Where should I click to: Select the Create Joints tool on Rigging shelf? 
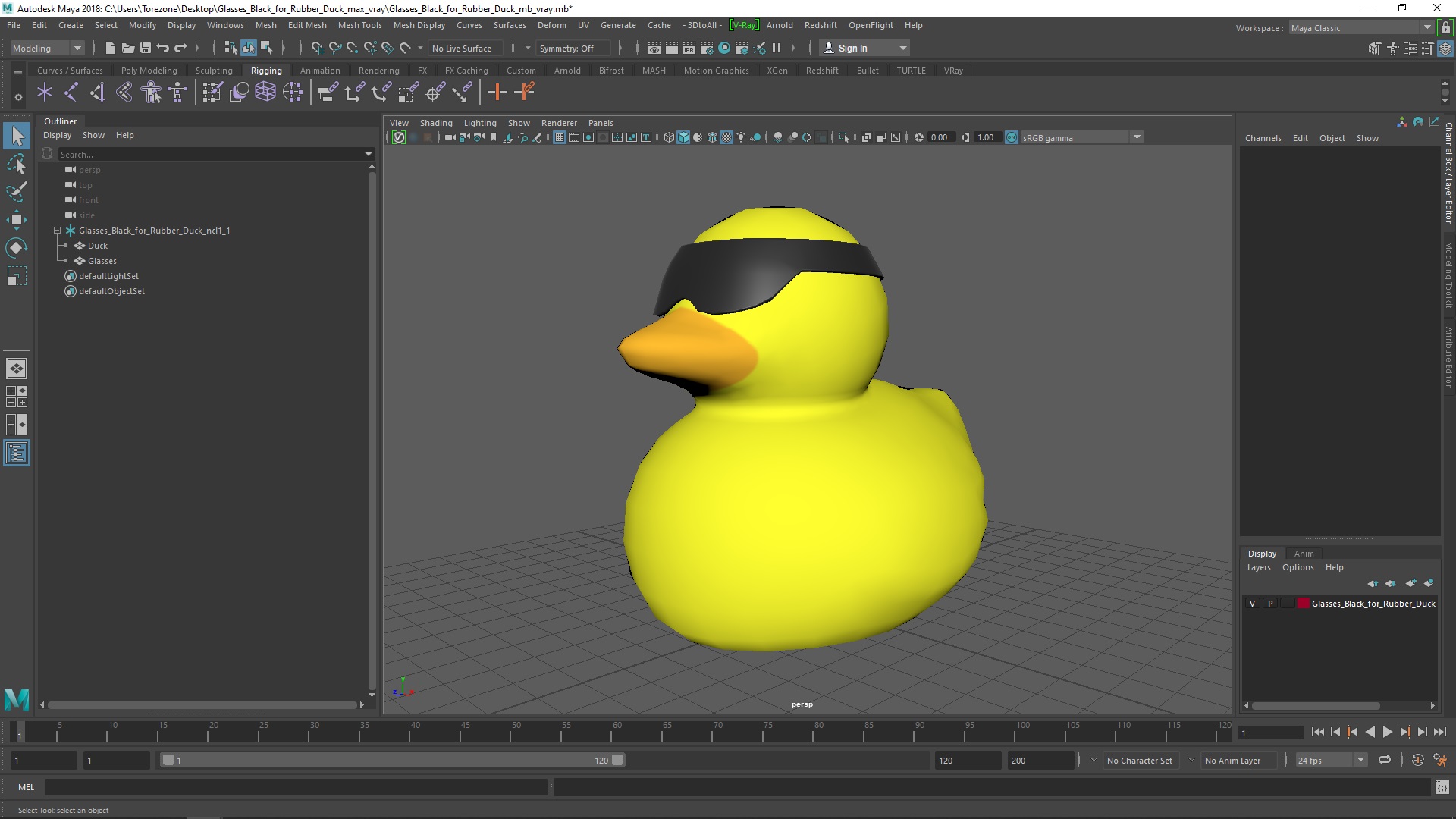[71, 93]
